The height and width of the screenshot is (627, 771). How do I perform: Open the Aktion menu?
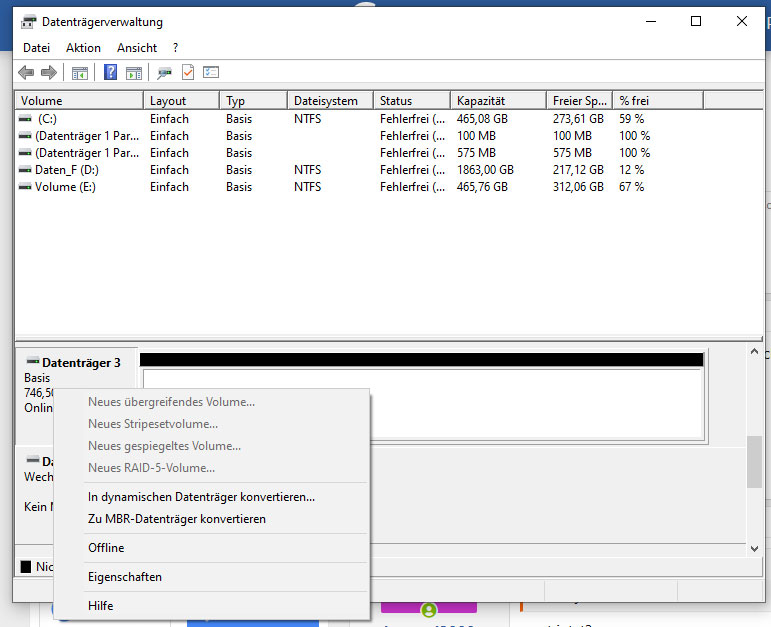pyautogui.click(x=84, y=48)
